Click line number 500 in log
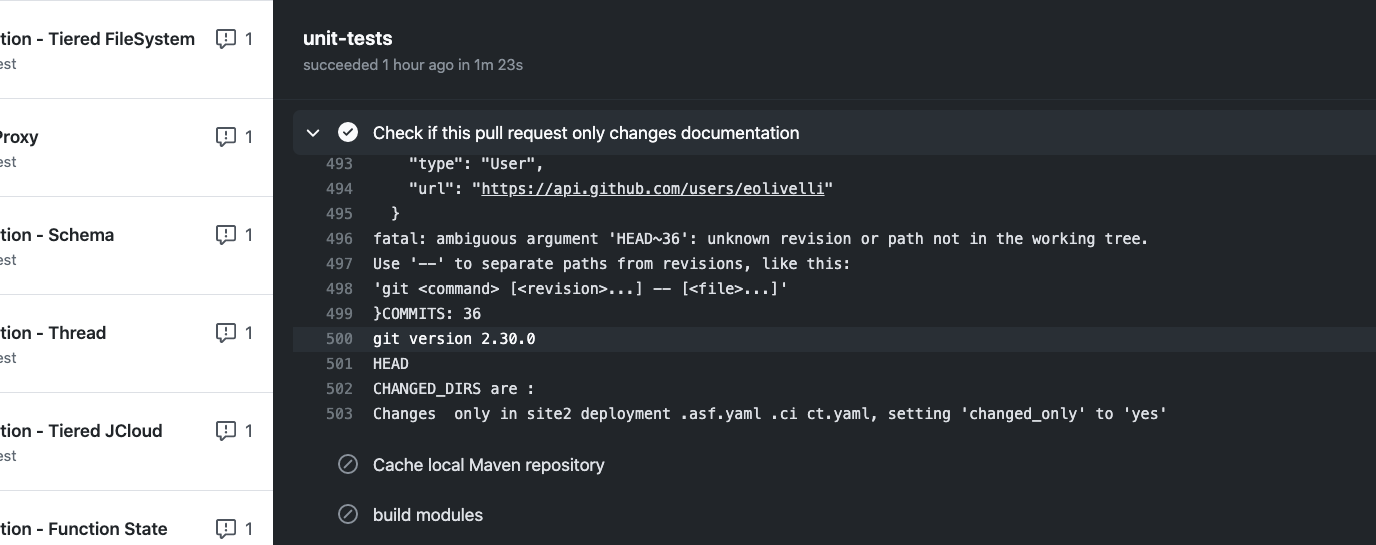 point(339,339)
